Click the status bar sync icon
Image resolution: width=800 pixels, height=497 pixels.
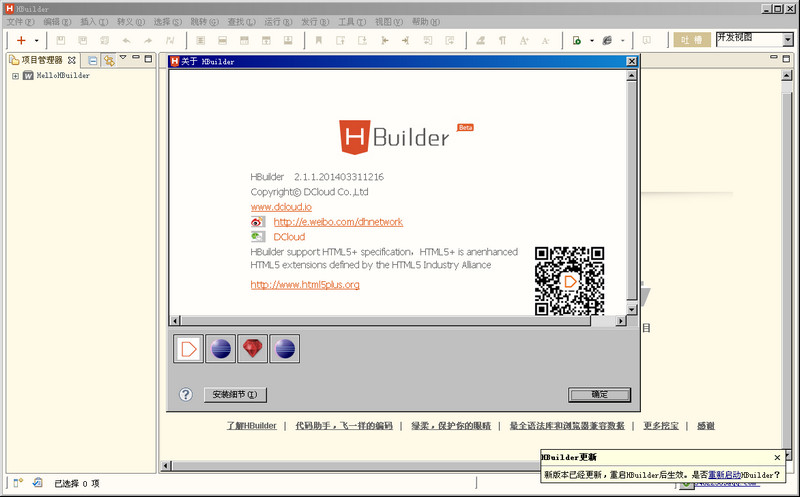(37, 482)
